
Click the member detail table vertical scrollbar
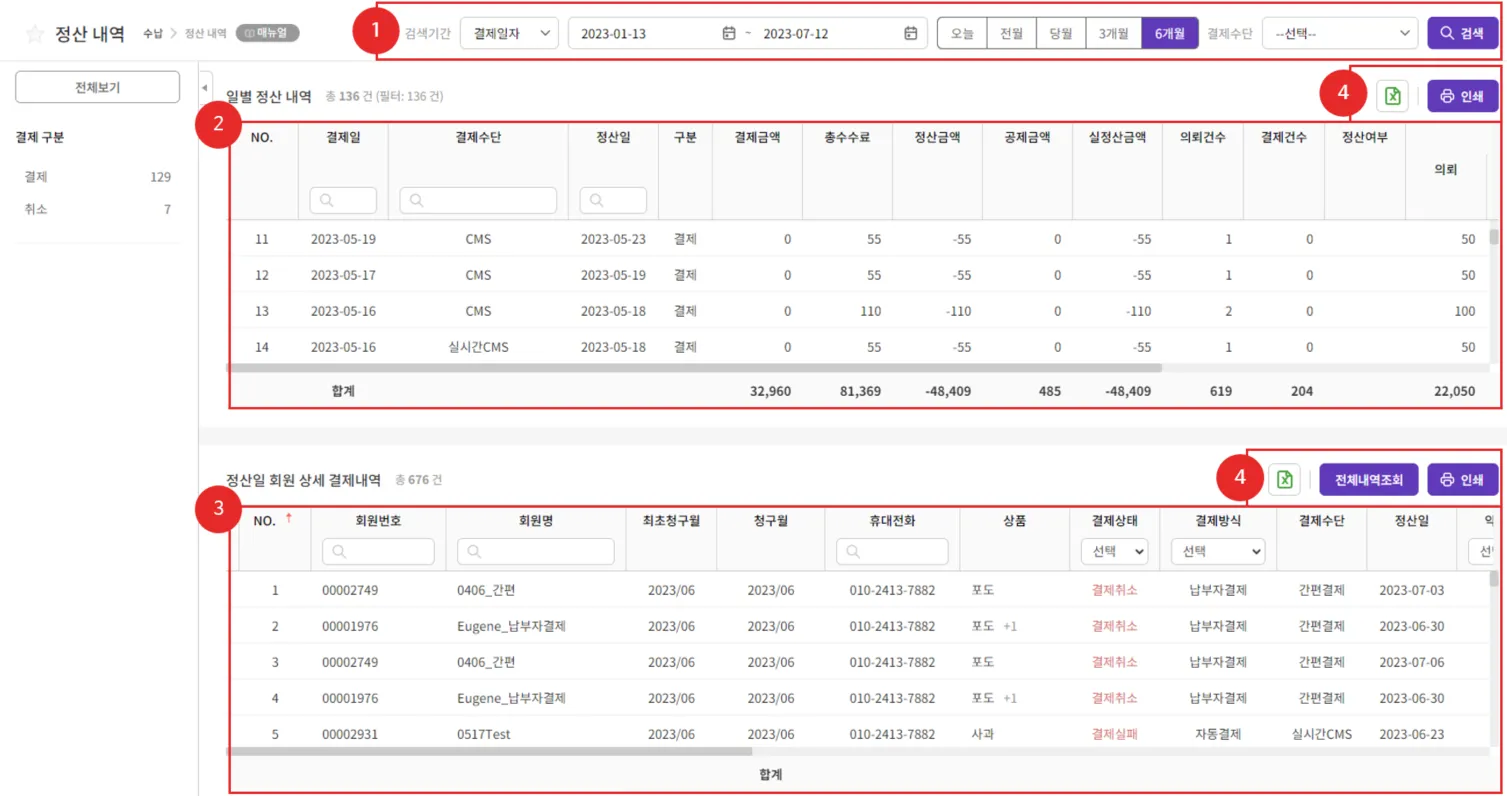click(1494, 580)
